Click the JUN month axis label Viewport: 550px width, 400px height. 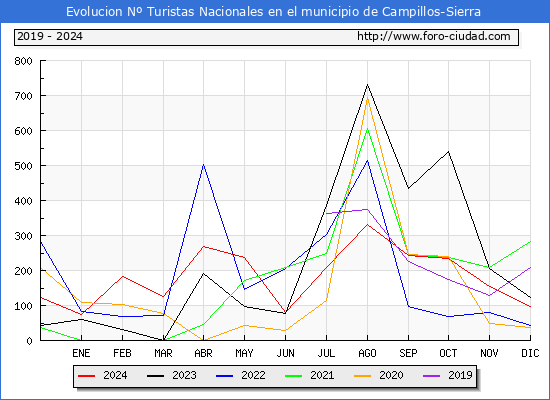tap(286, 353)
